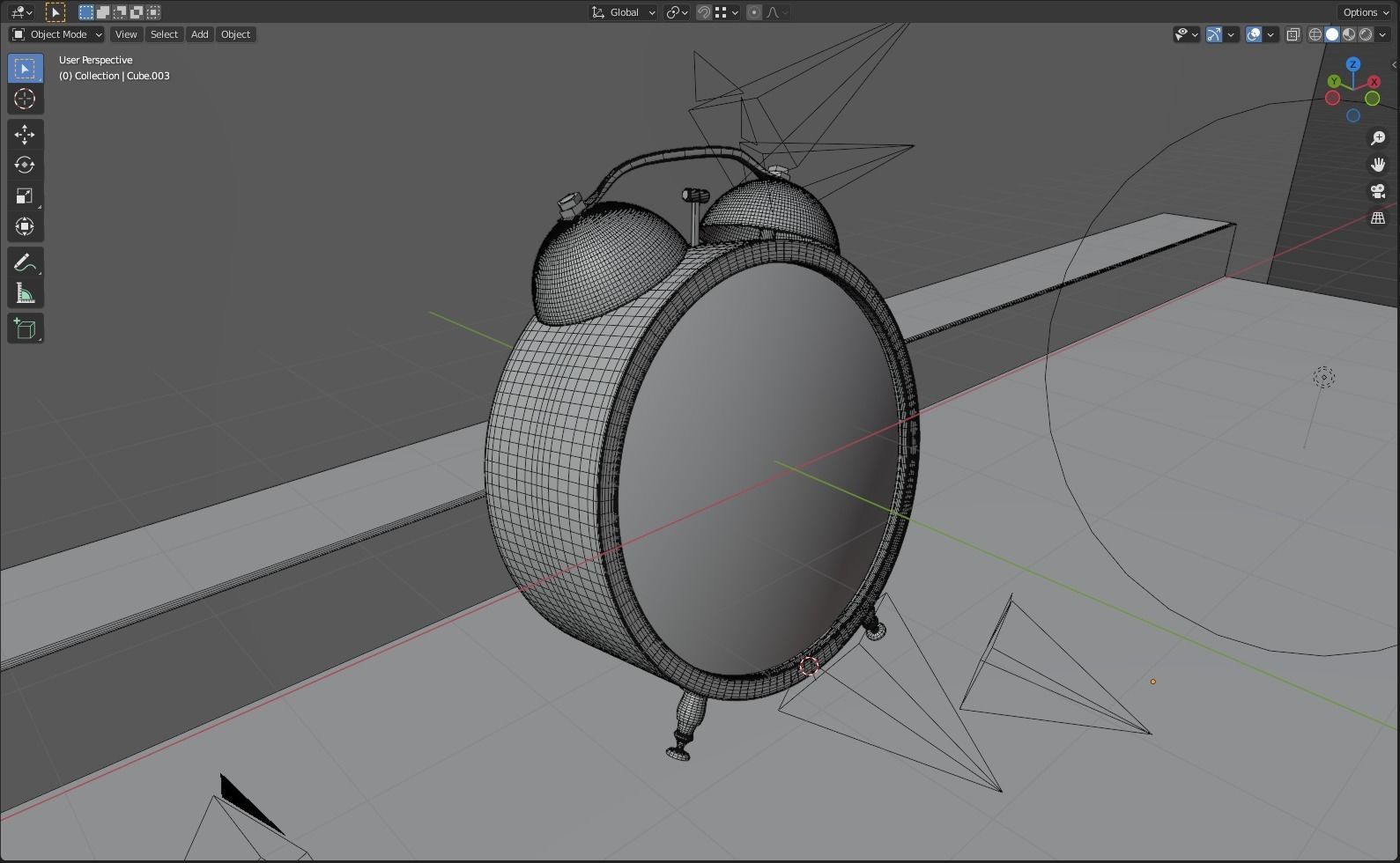1400x863 pixels.
Task: Switch to rendered shading
Action: click(x=1366, y=34)
